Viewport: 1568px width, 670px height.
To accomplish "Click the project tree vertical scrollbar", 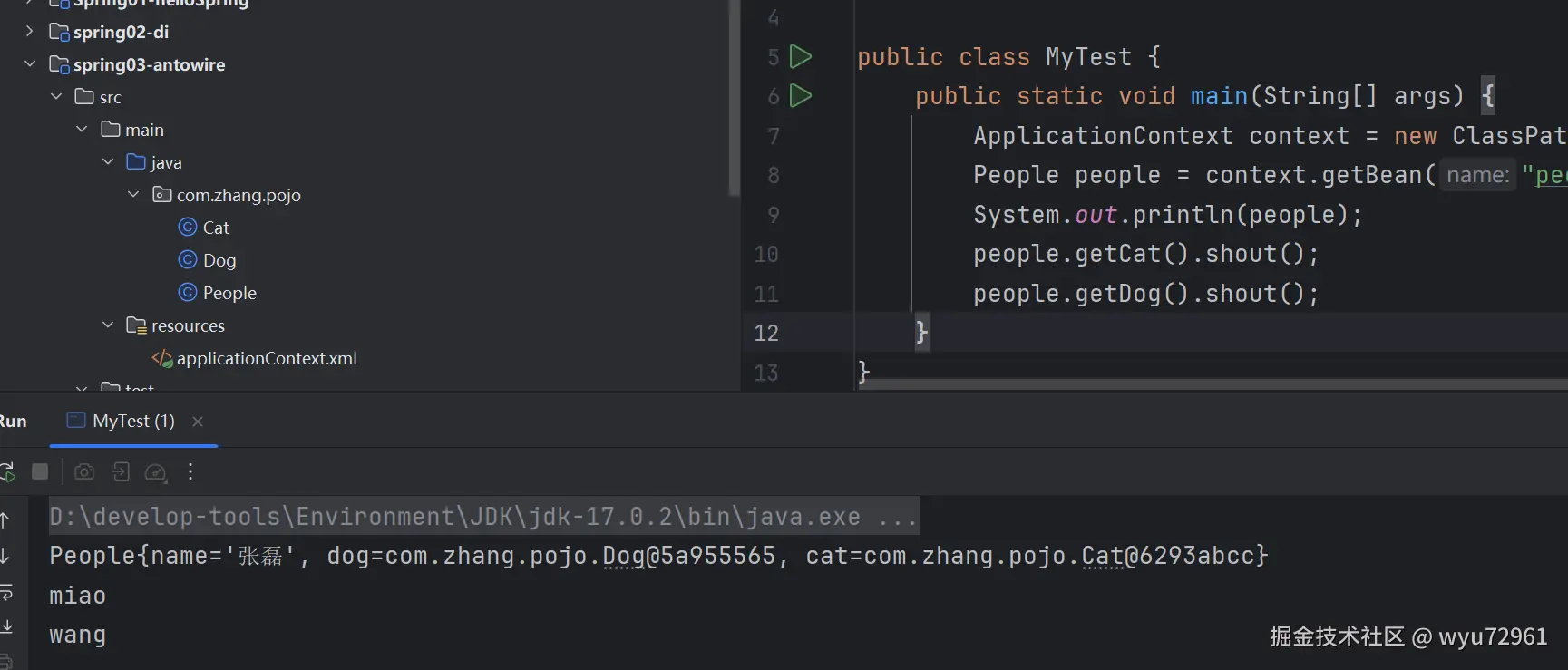I will tap(734, 97).
